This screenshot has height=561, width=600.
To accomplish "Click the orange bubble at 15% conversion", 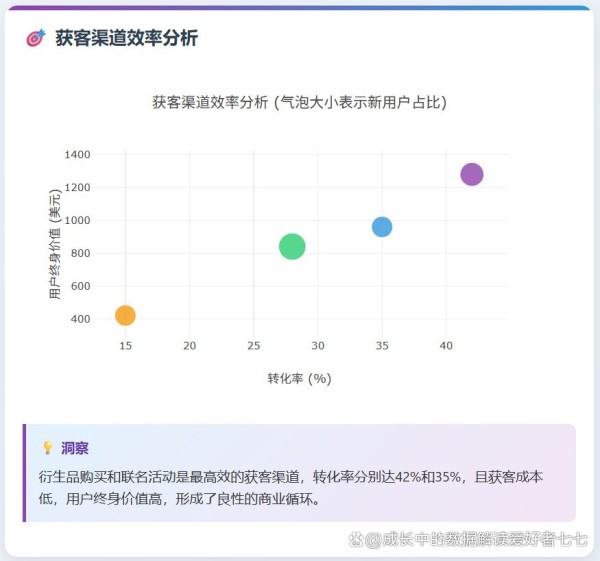I will point(125,316).
